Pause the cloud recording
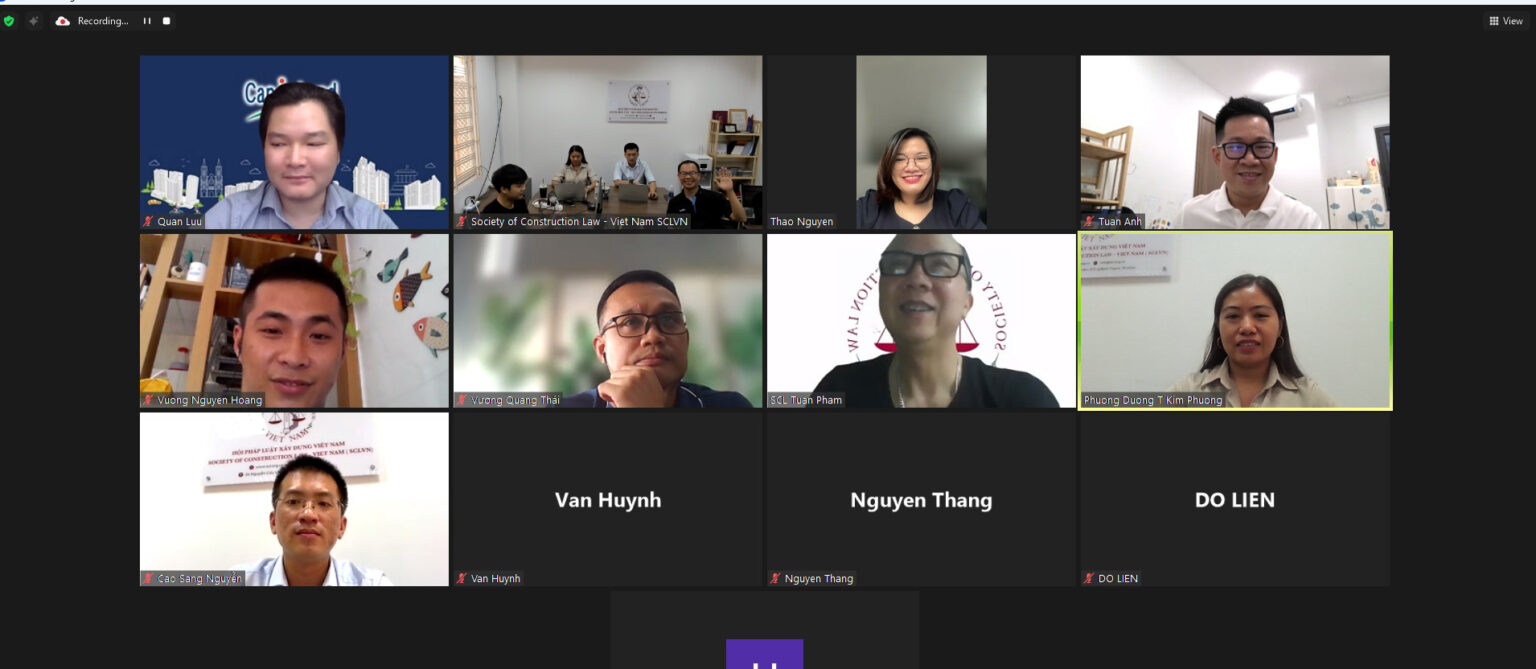Image resolution: width=1536 pixels, height=669 pixels. tap(147, 21)
